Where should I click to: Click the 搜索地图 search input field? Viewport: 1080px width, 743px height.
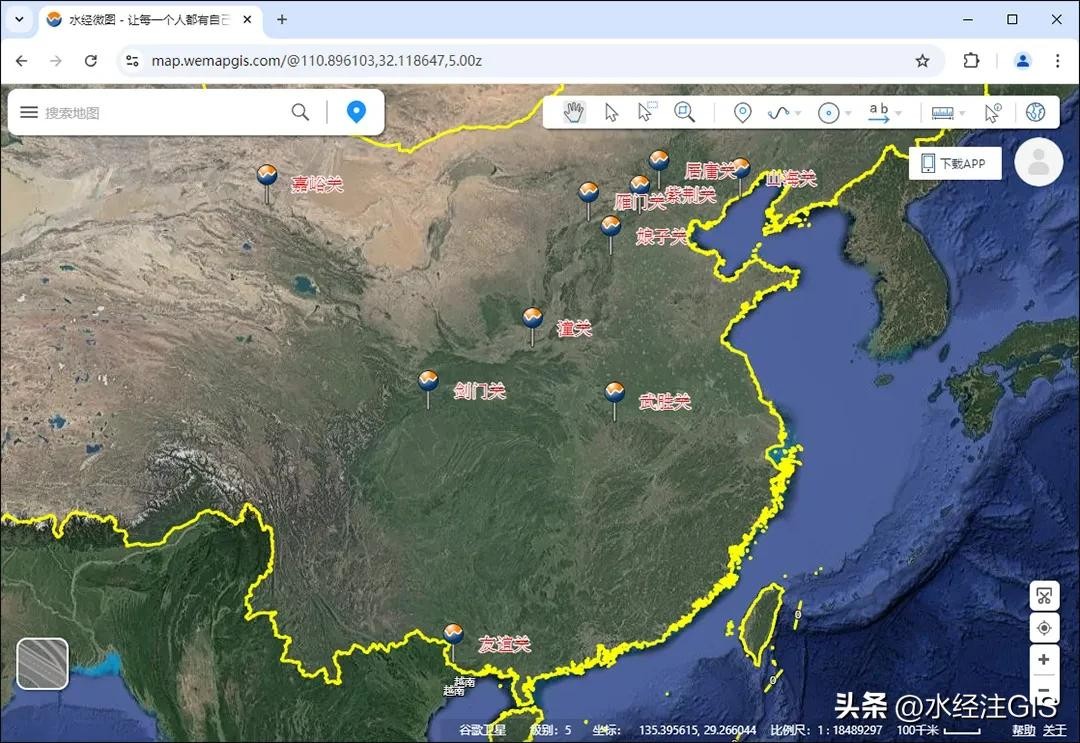(160, 112)
